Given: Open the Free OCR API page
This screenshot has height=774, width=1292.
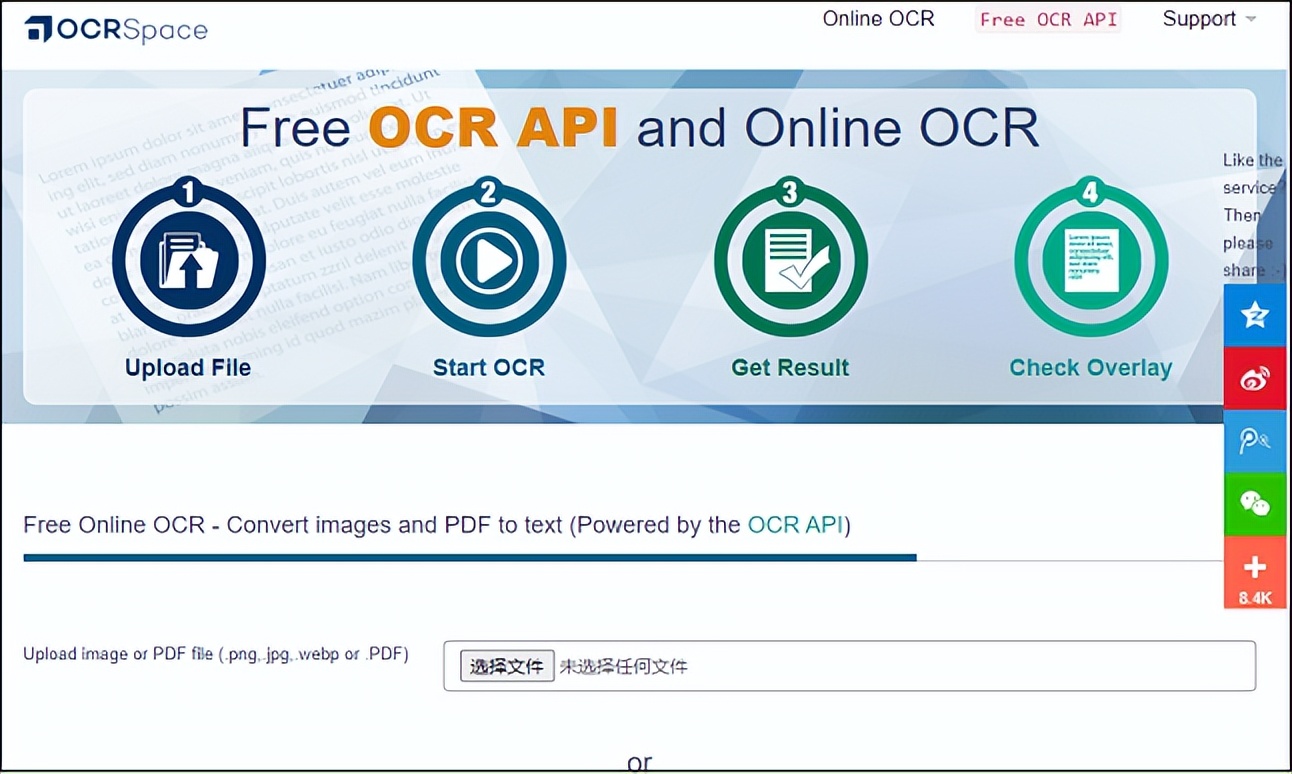Looking at the screenshot, I should (x=1048, y=20).
